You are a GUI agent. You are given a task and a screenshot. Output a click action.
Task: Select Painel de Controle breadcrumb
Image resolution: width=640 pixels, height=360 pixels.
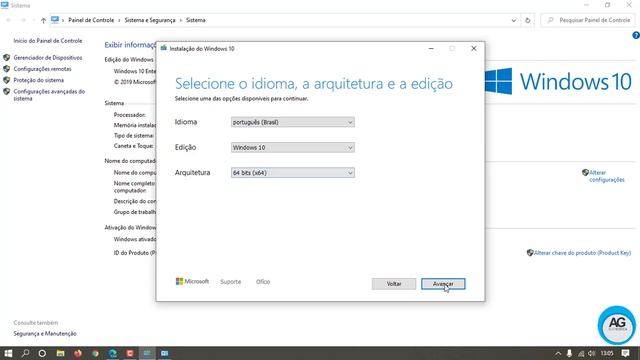[91, 20]
